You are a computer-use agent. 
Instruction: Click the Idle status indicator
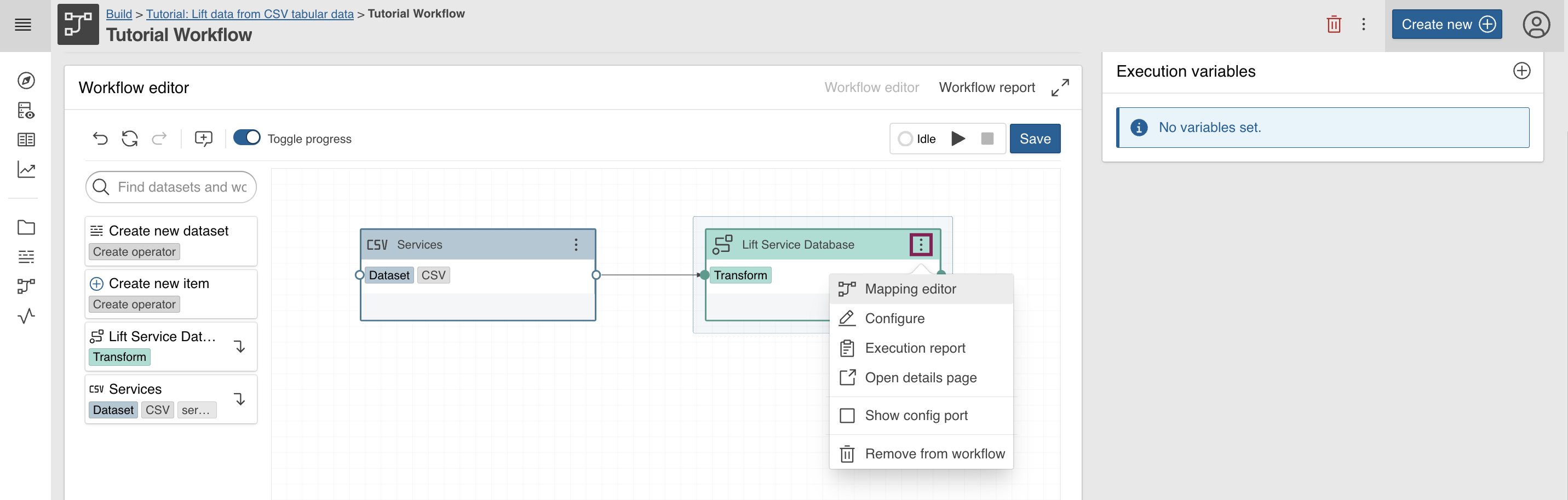click(917, 139)
